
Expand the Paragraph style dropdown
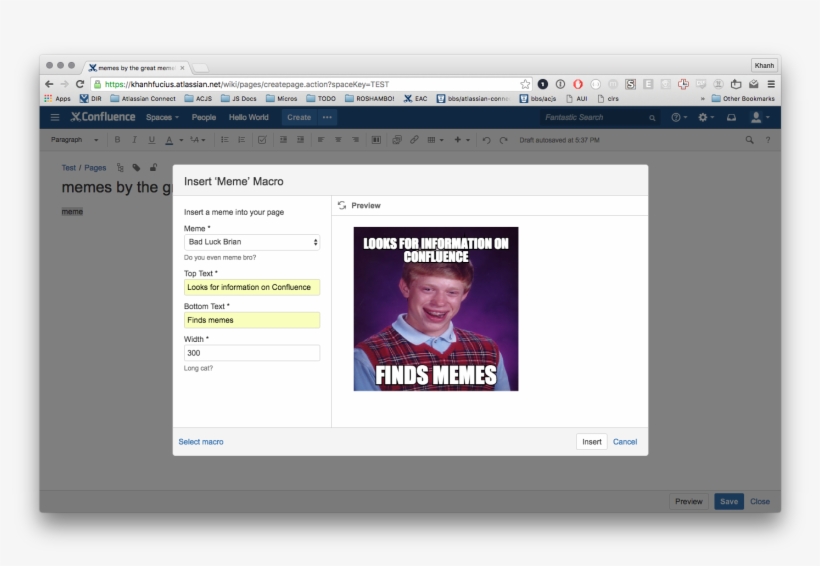coord(74,140)
